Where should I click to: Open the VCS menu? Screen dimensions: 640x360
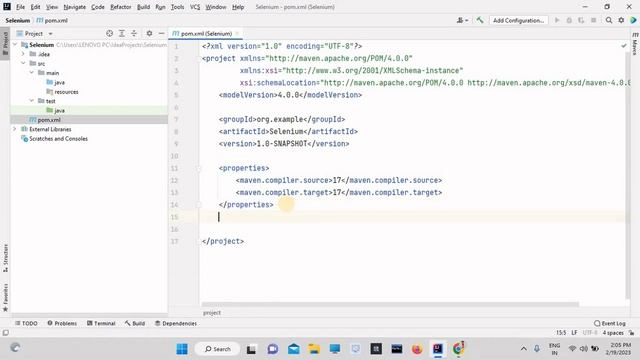click(195, 7)
